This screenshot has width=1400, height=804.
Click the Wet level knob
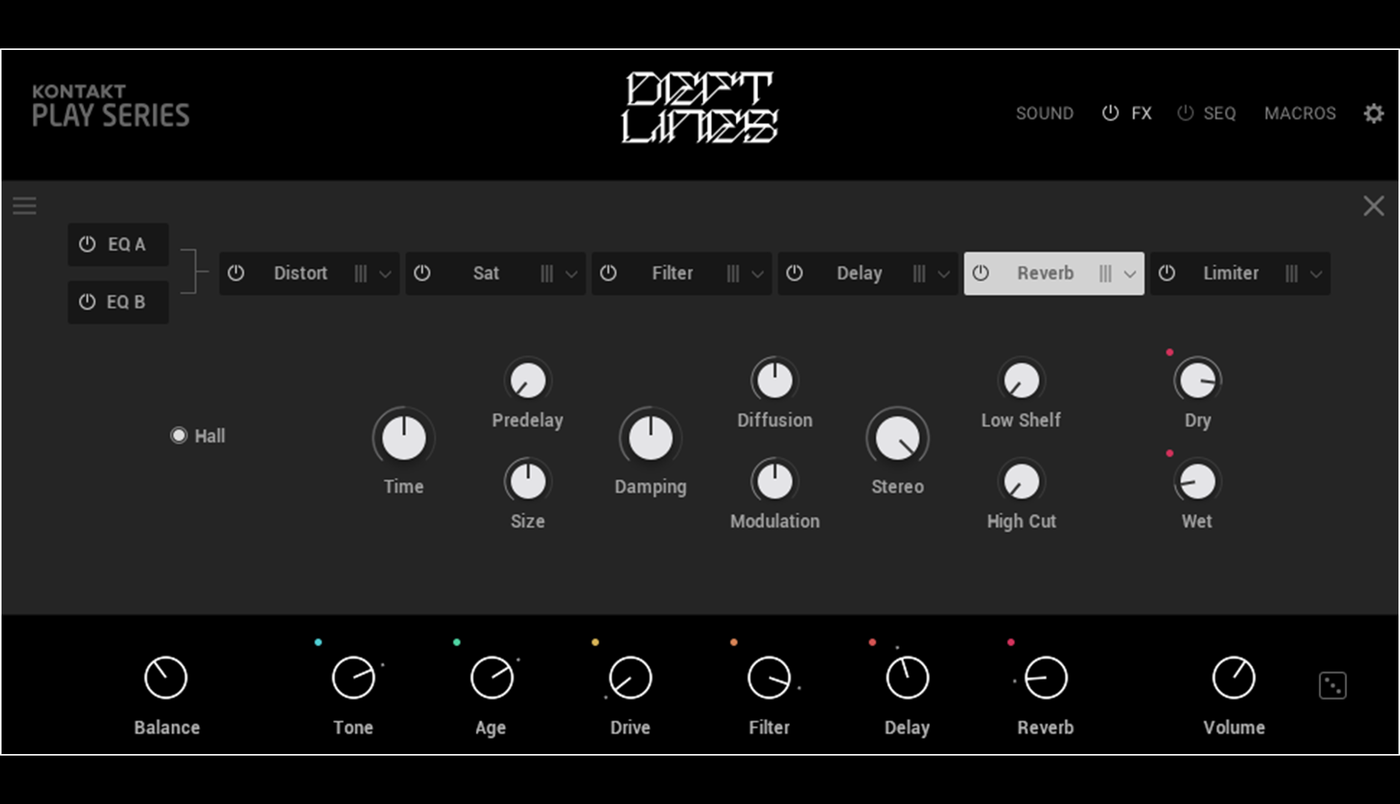coord(1197,482)
